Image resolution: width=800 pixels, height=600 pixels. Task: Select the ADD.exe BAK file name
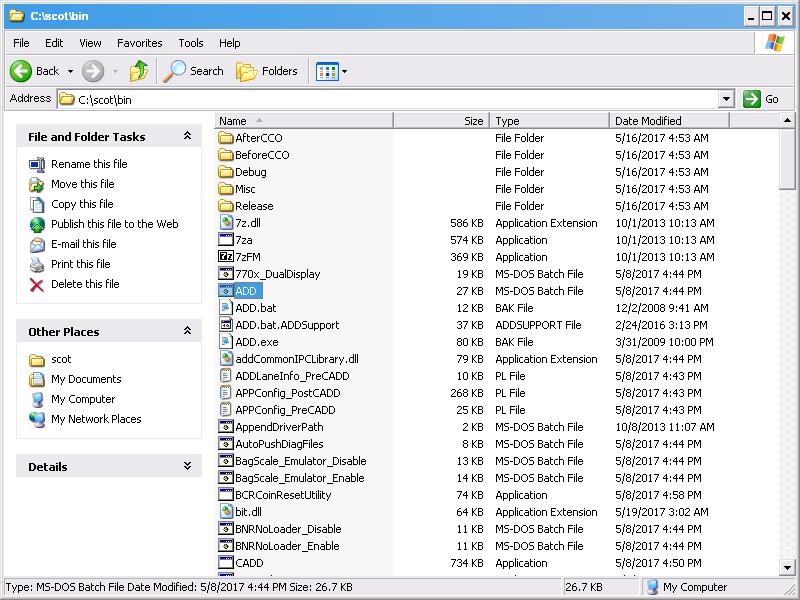[x=257, y=342]
